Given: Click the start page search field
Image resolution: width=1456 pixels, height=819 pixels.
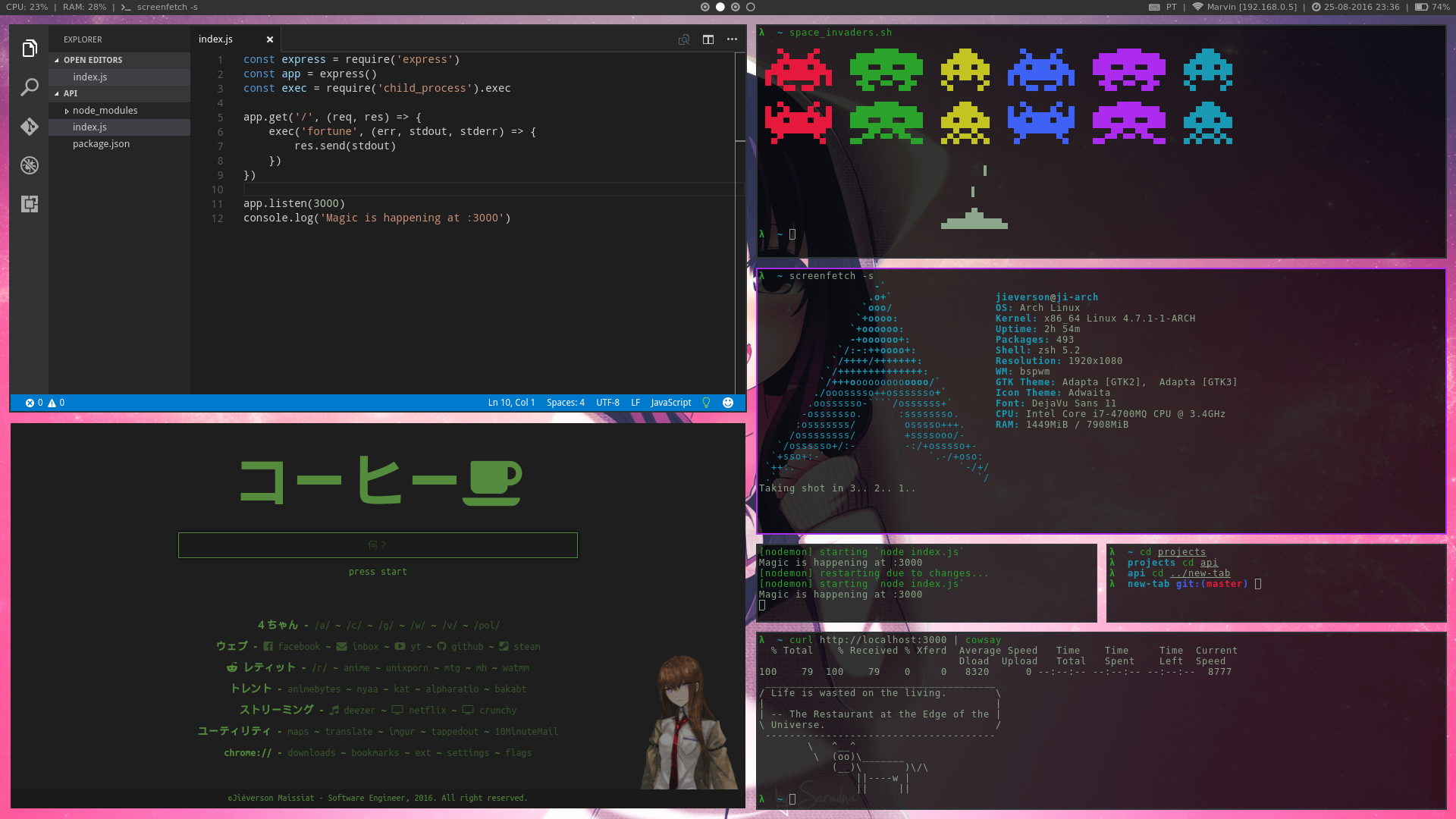Looking at the screenshot, I should (x=378, y=545).
